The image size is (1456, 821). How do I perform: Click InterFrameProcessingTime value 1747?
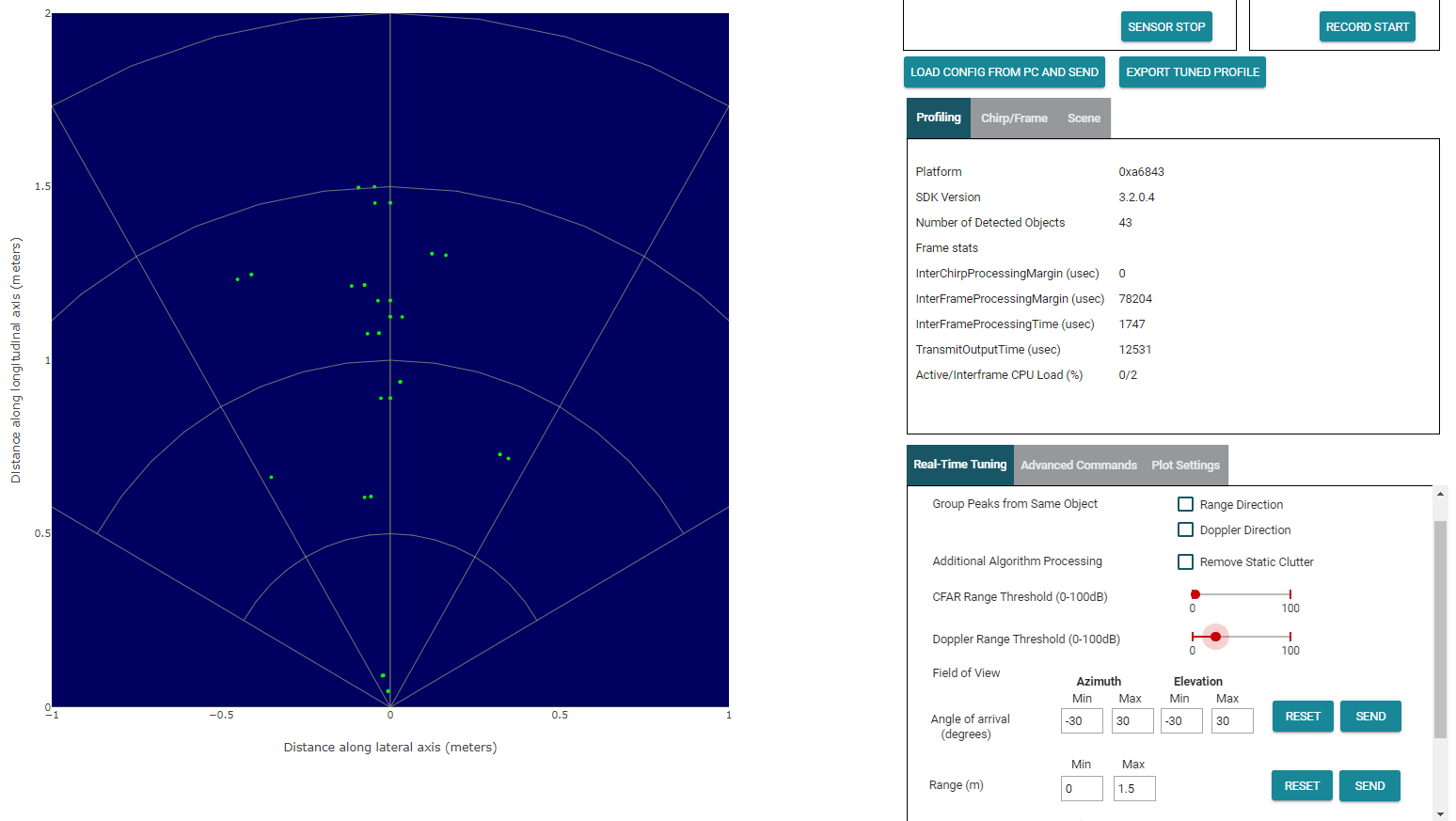click(x=1132, y=324)
